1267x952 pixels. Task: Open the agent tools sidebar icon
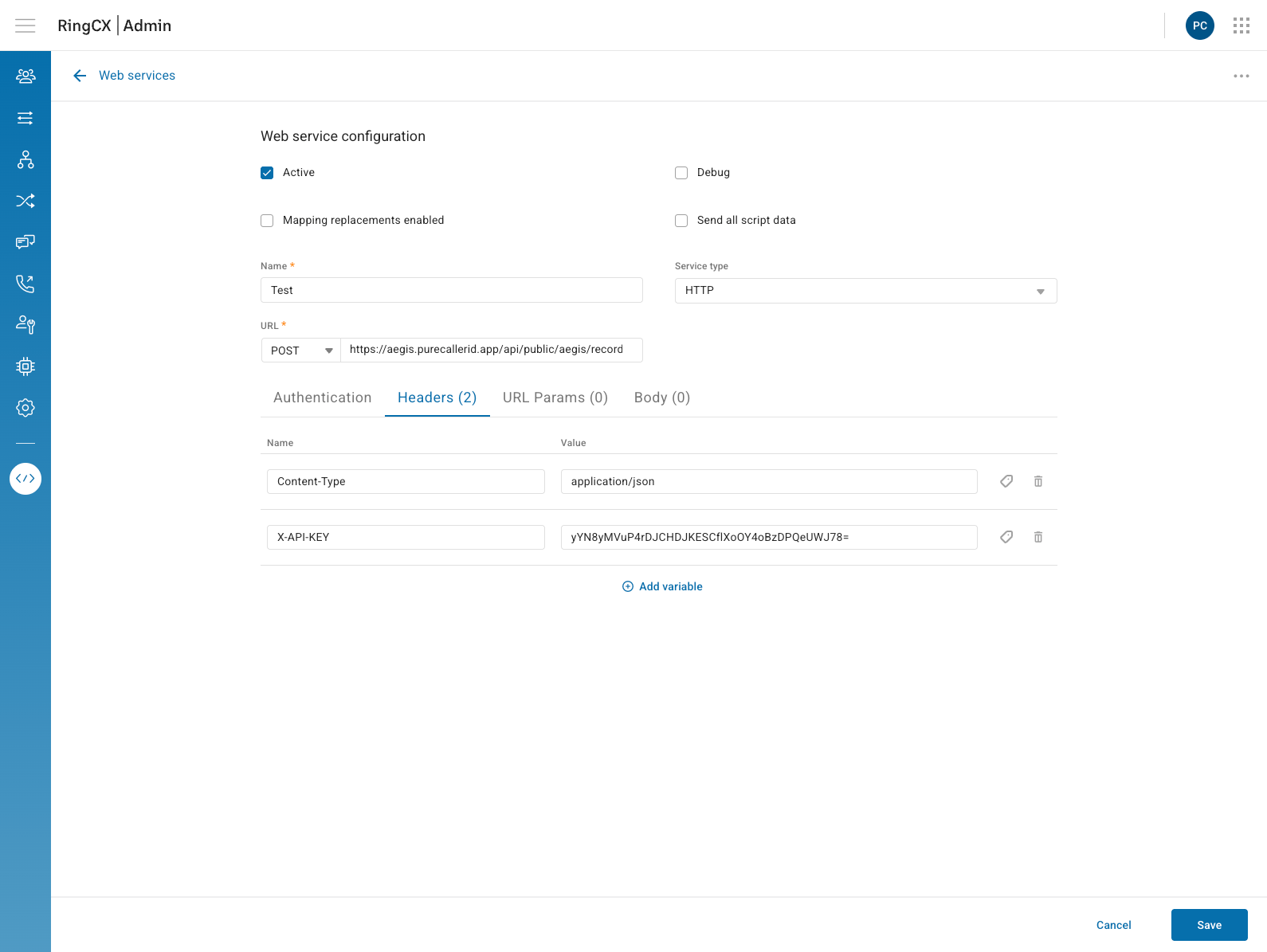(25, 325)
